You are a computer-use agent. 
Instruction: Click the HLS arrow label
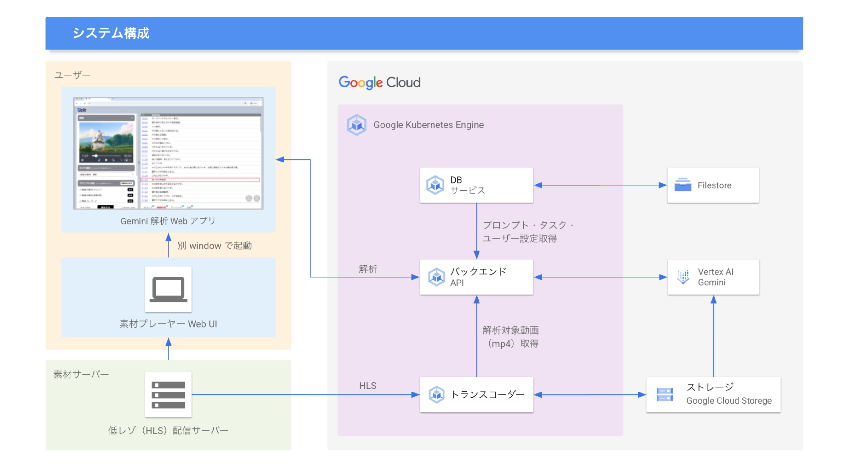tap(368, 386)
